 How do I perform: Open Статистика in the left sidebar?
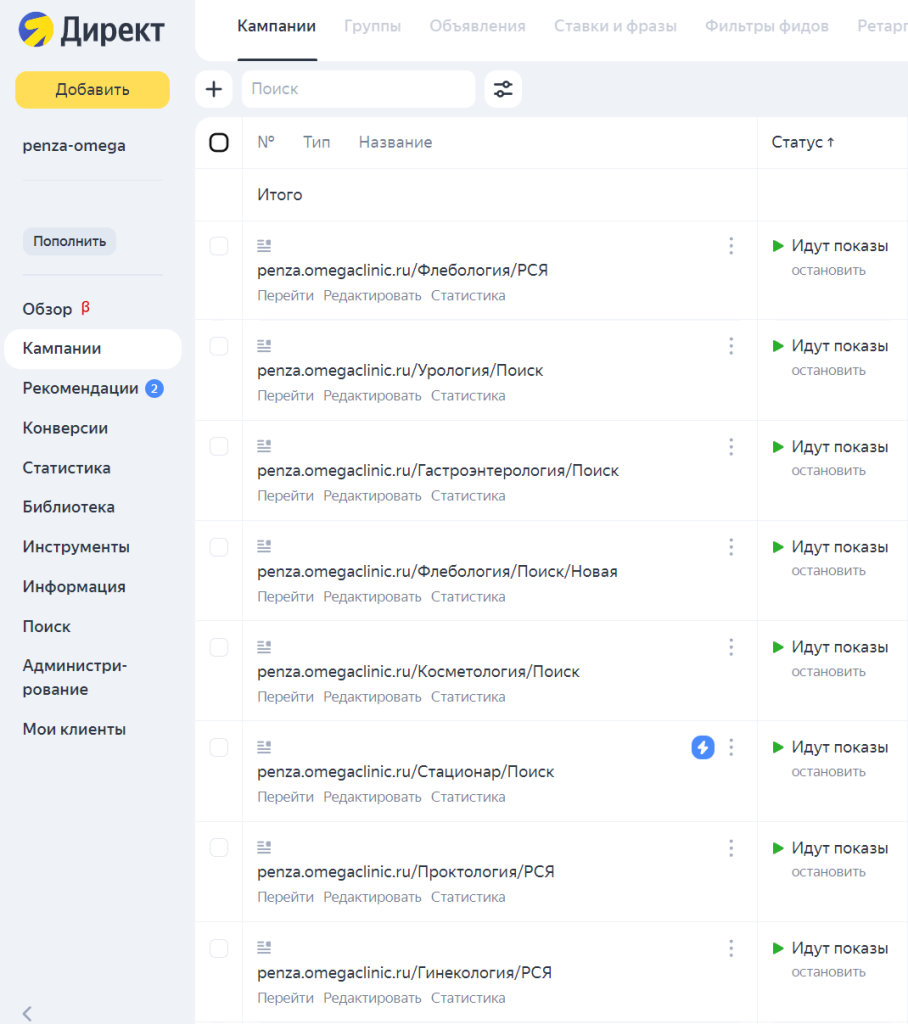[x=67, y=468]
